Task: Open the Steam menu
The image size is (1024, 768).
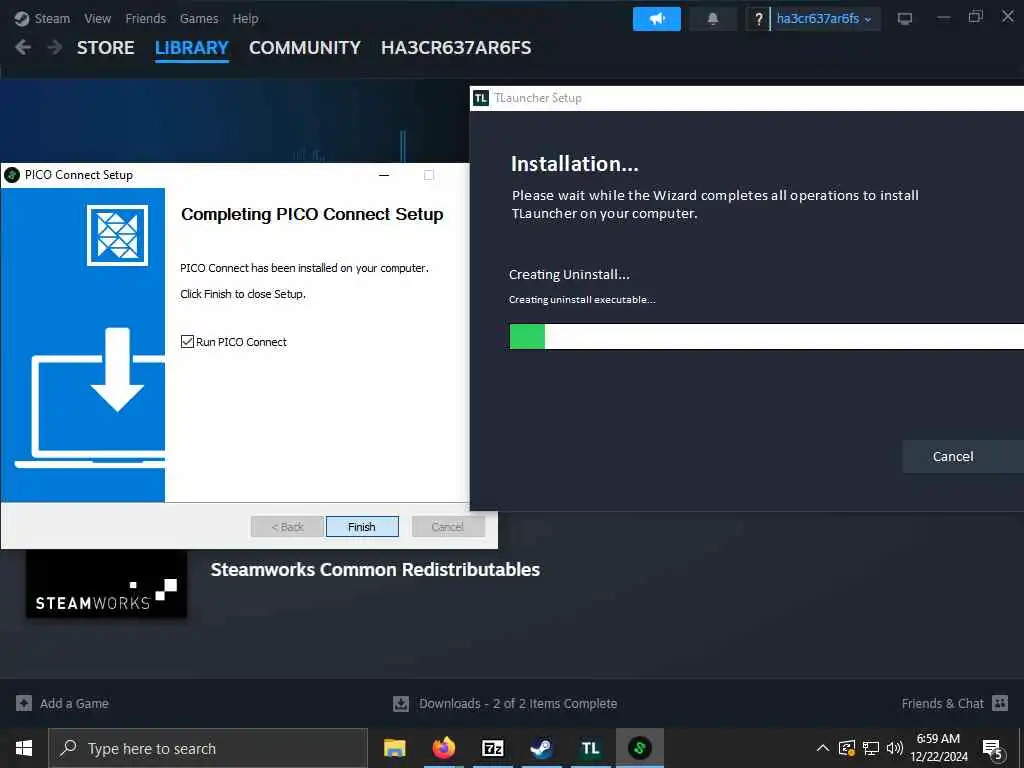Action: pyautogui.click(x=52, y=18)
